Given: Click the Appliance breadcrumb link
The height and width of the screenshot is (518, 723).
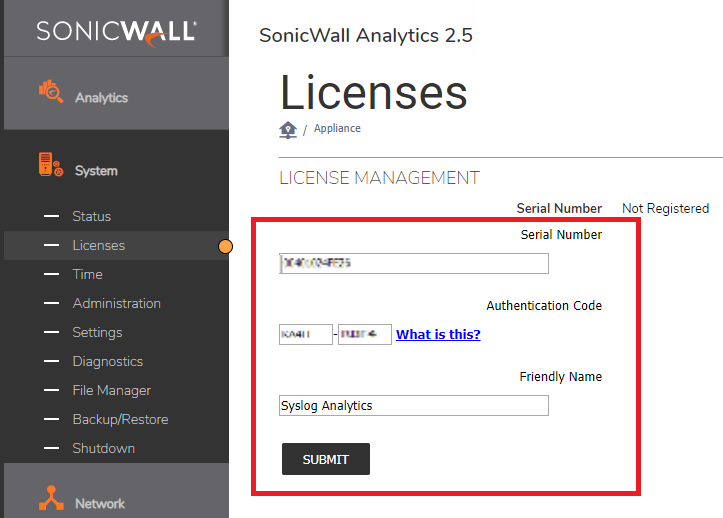Looking at the screenshot, I should (x=337, y=129).
